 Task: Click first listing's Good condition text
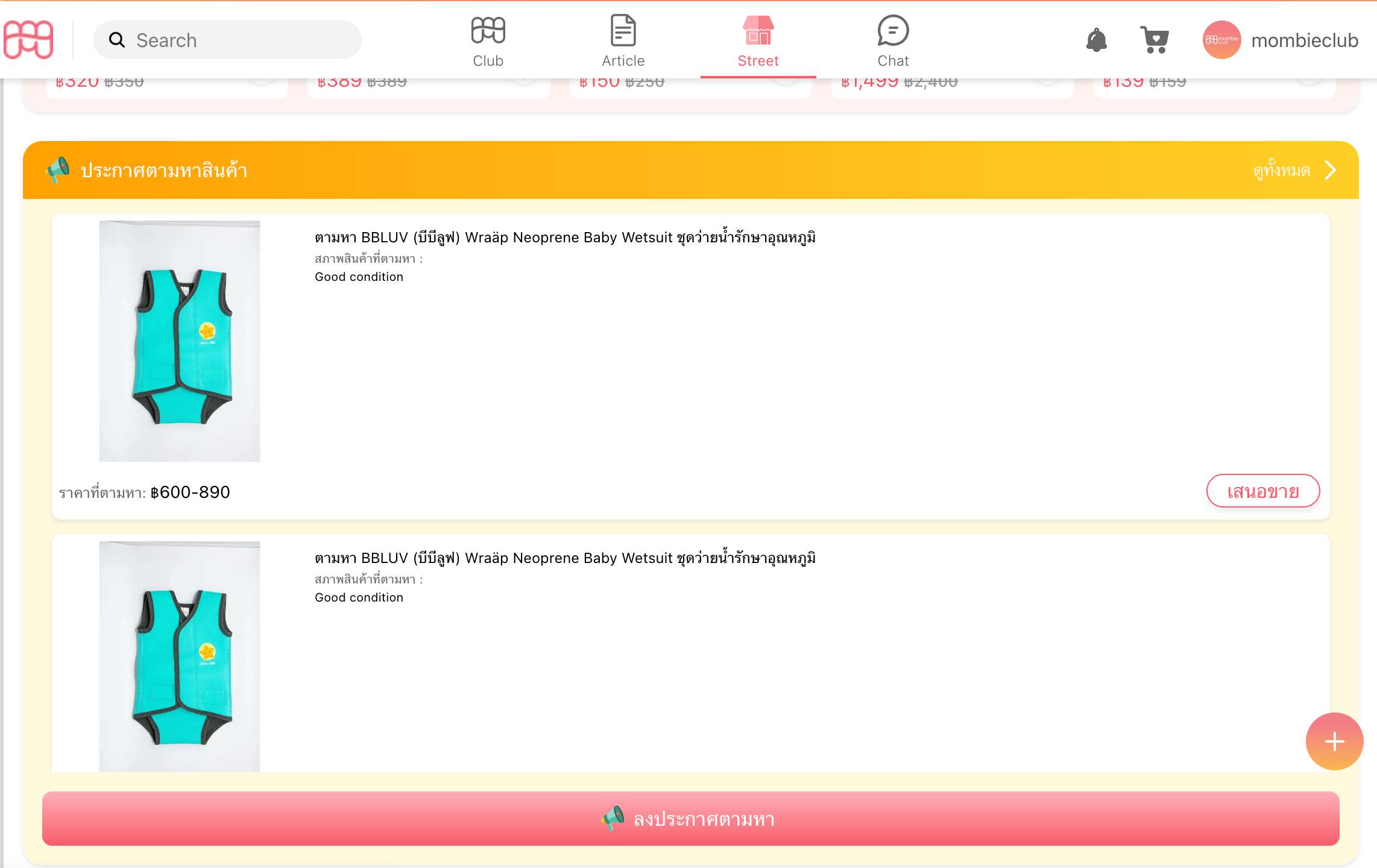359,277
